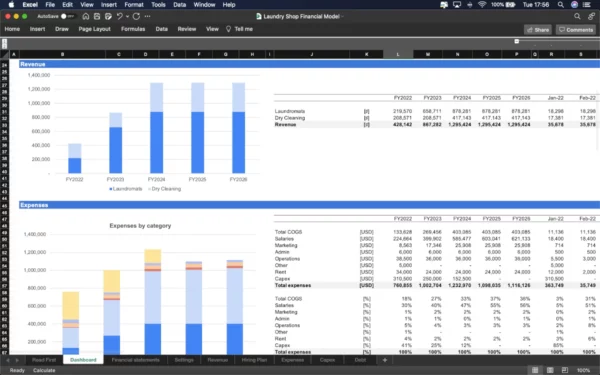Select the Total expenses FY2022 cell 760,855
Image resolution: width=600 pixels, height=375 pixels.
click(402, 285)
